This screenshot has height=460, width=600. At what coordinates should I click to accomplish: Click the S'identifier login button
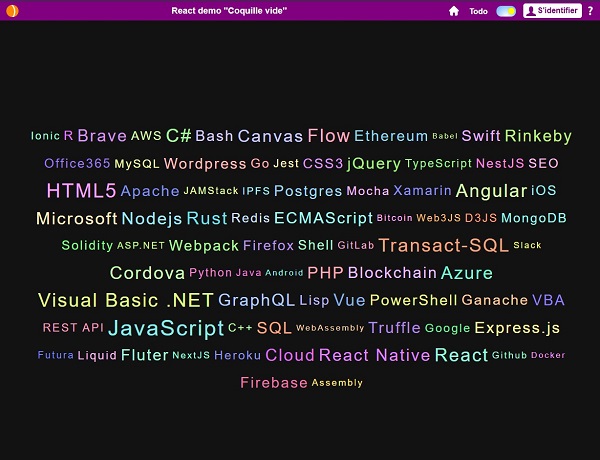click(552, 11)
